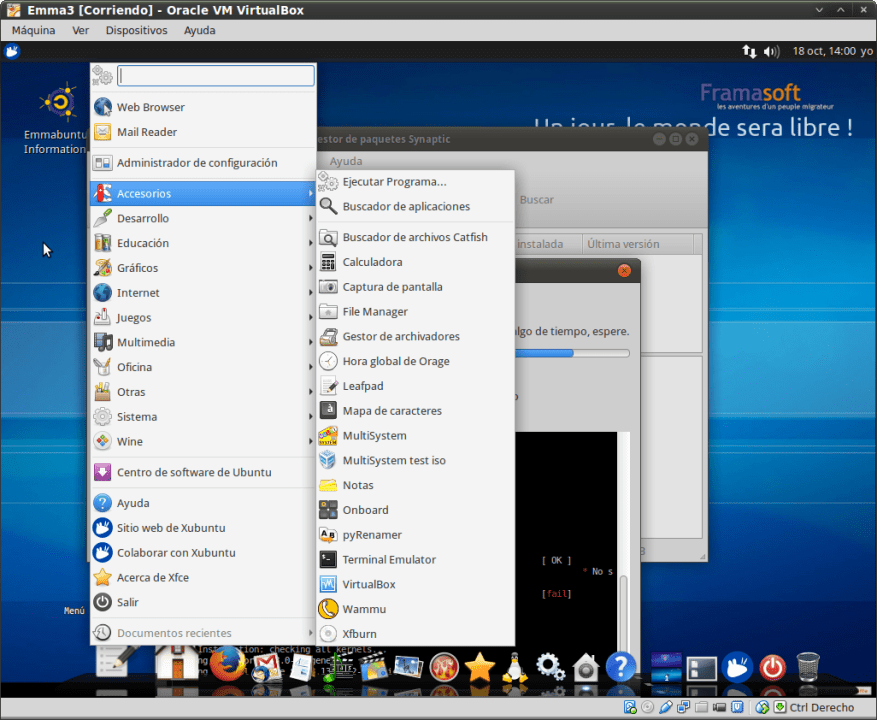Image resolution: width=877 pixels, height=720 pixels.
Task: Click the Tux penguin icon in the dock
Action: click(x=514, y=666)
